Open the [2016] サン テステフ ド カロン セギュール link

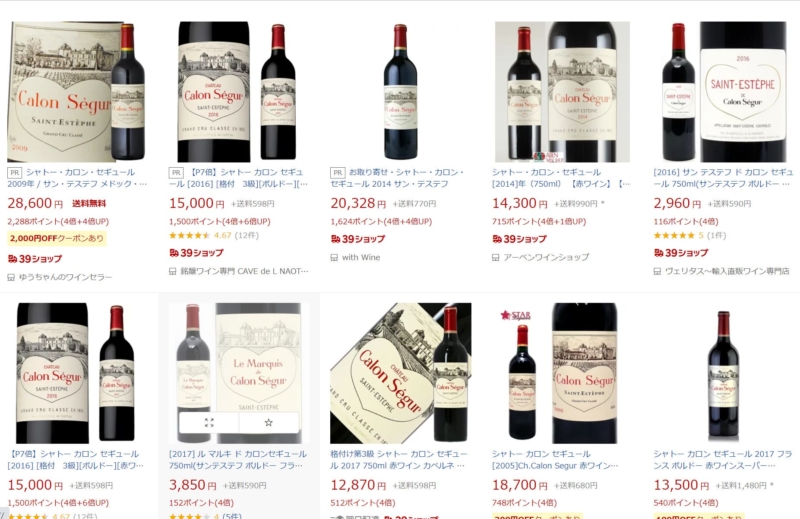click(x=723, y=178)
